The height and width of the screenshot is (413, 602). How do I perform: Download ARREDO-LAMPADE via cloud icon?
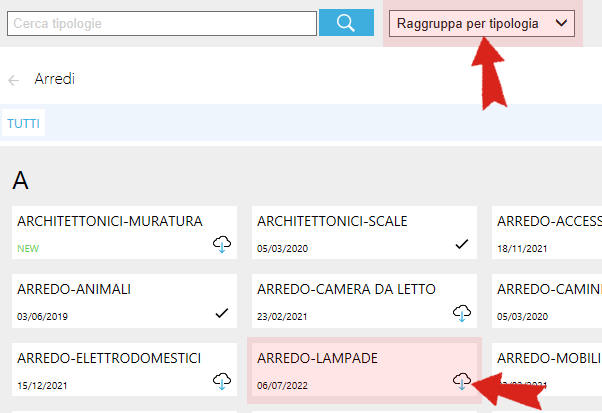pyautogui.click(x=462, y=381)
